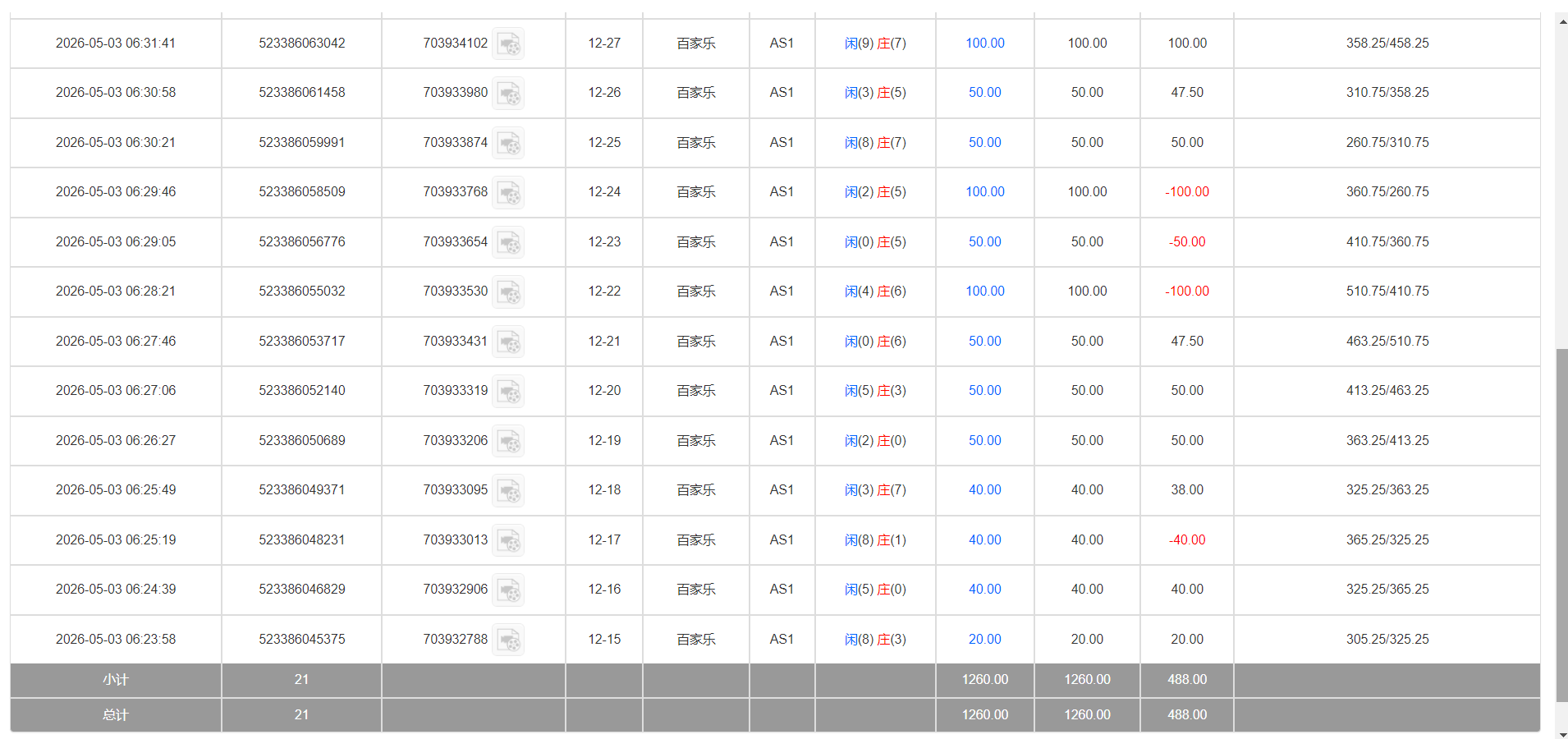Click the scrollbar down arrow
This screenshot has height=739, width=1568.
(x=1561, y=734)
